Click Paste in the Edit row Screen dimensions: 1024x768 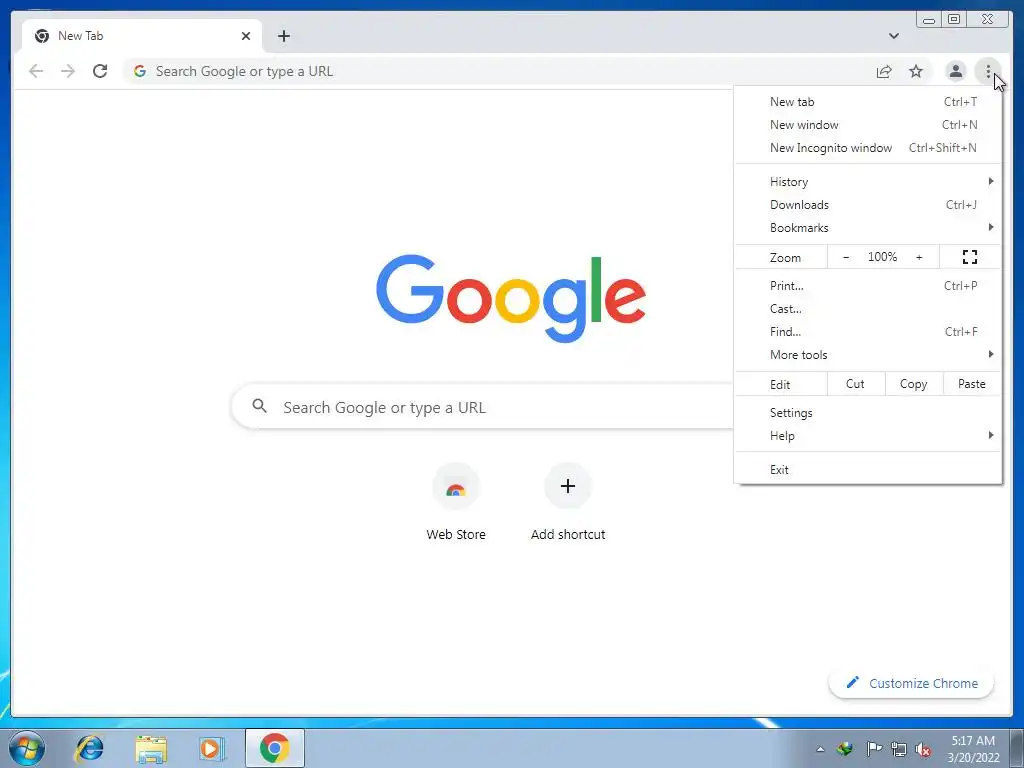tap(972, 384)
